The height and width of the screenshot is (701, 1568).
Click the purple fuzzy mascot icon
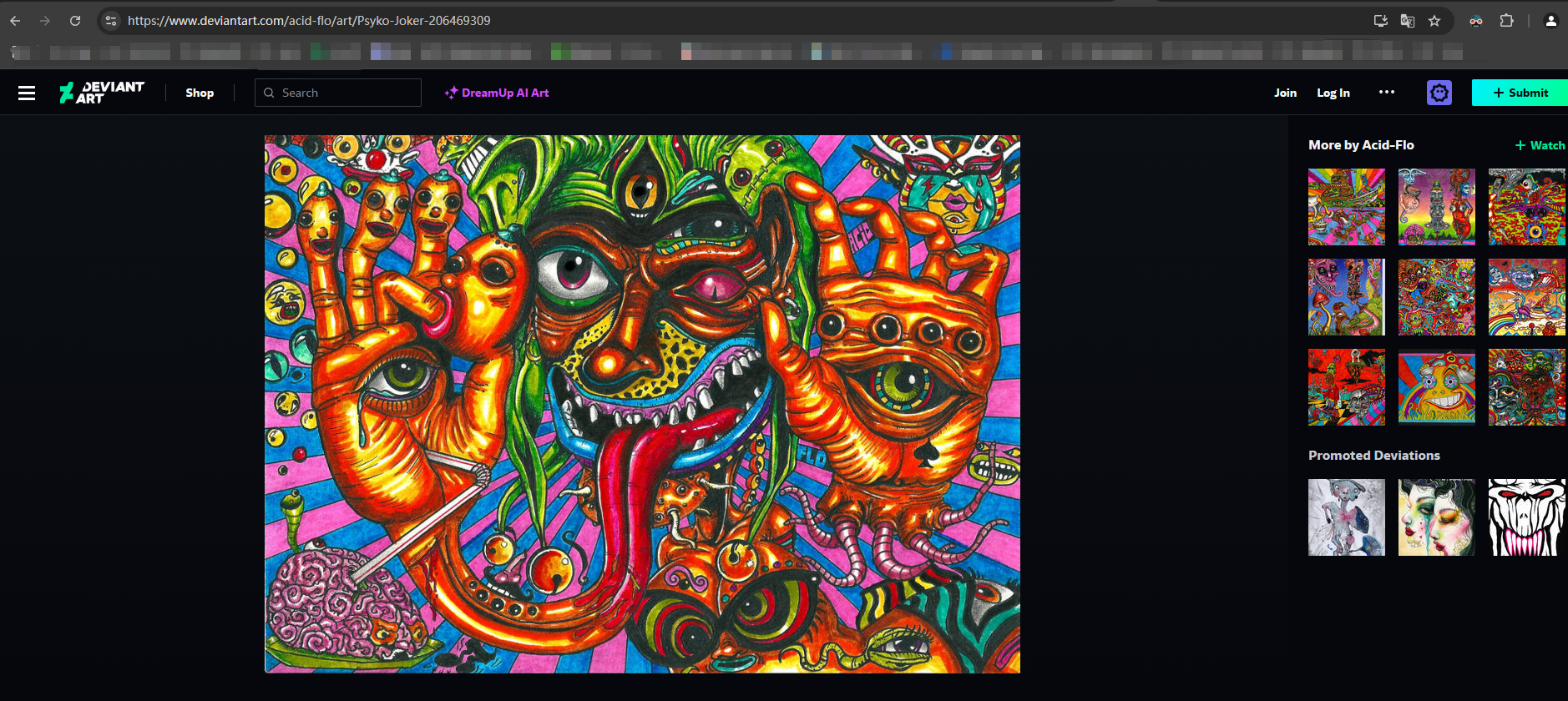pos(1439,93)
